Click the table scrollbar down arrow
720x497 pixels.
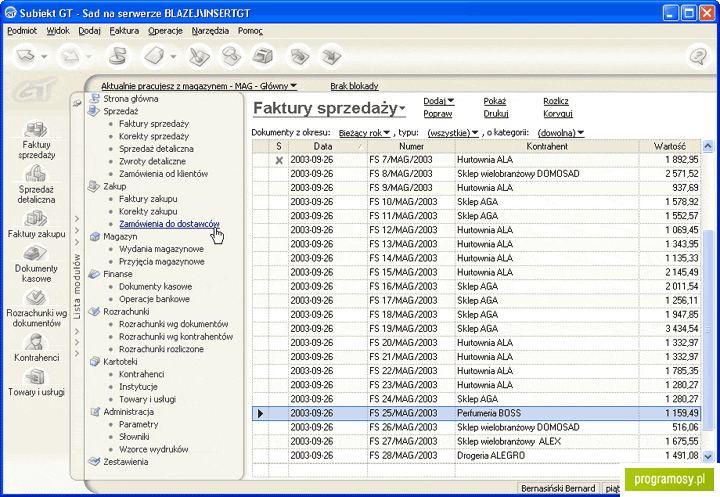708,456
